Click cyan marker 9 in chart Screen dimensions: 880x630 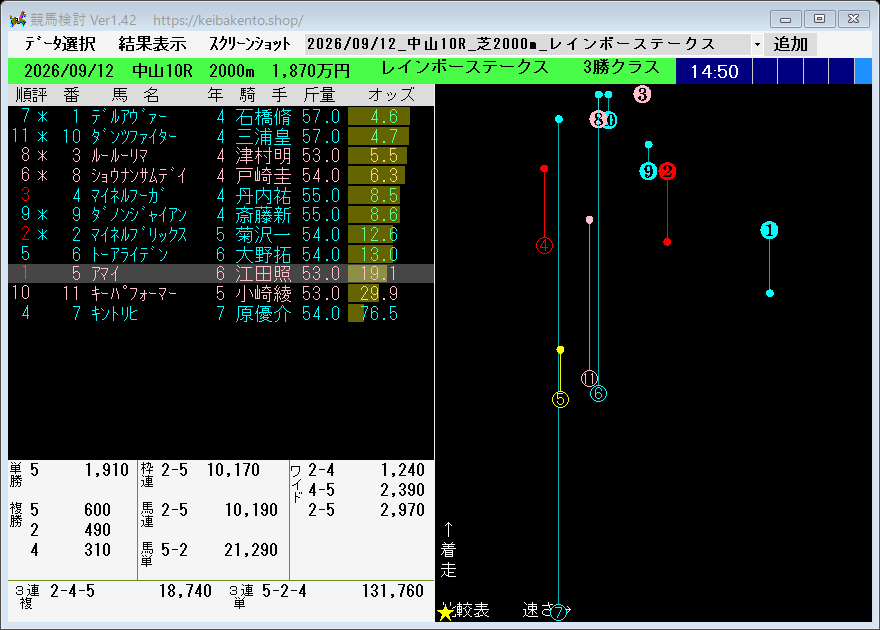click(x=648, y=171)
